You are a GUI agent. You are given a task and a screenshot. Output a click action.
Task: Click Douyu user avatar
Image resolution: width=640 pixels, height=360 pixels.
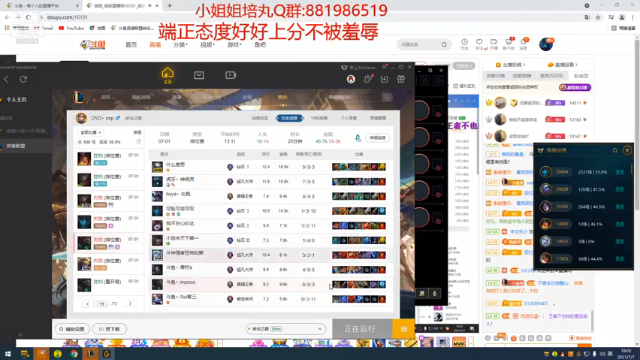[546, 44]
